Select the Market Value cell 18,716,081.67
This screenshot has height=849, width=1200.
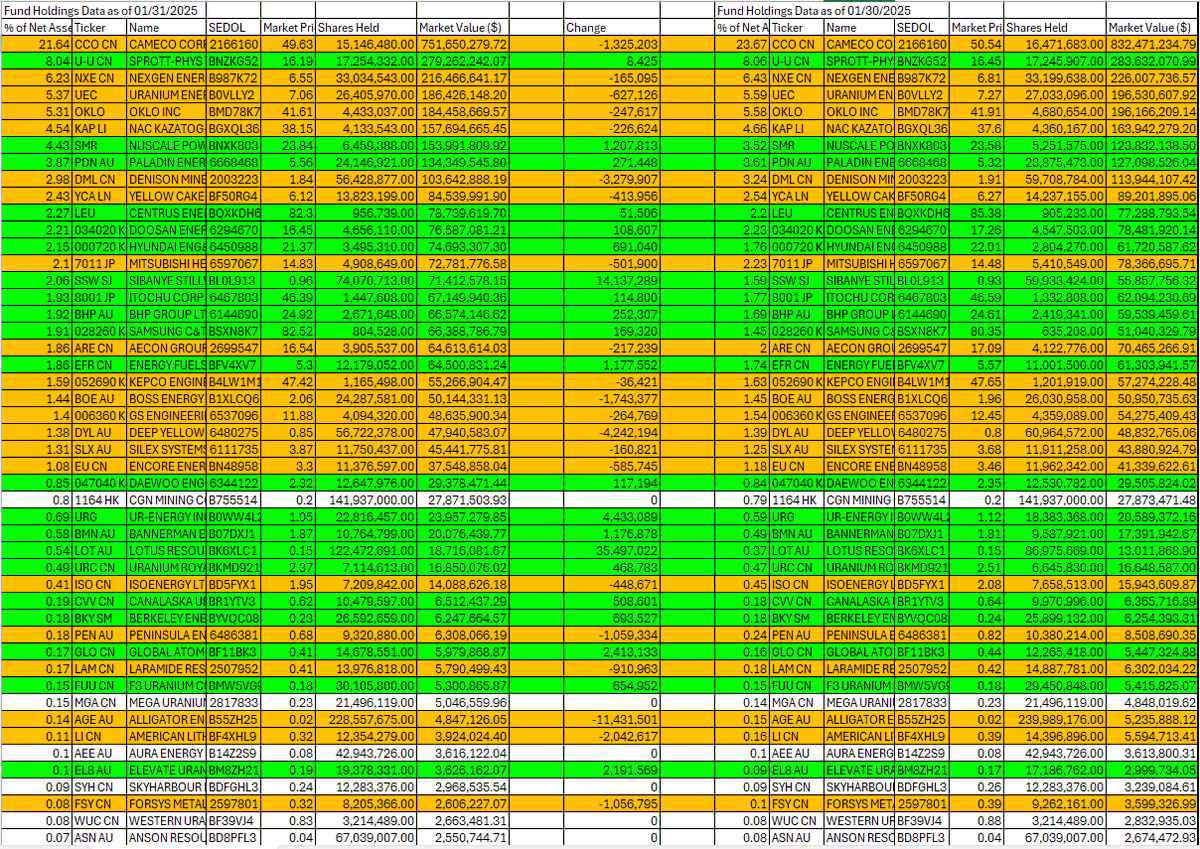(463, 550)
